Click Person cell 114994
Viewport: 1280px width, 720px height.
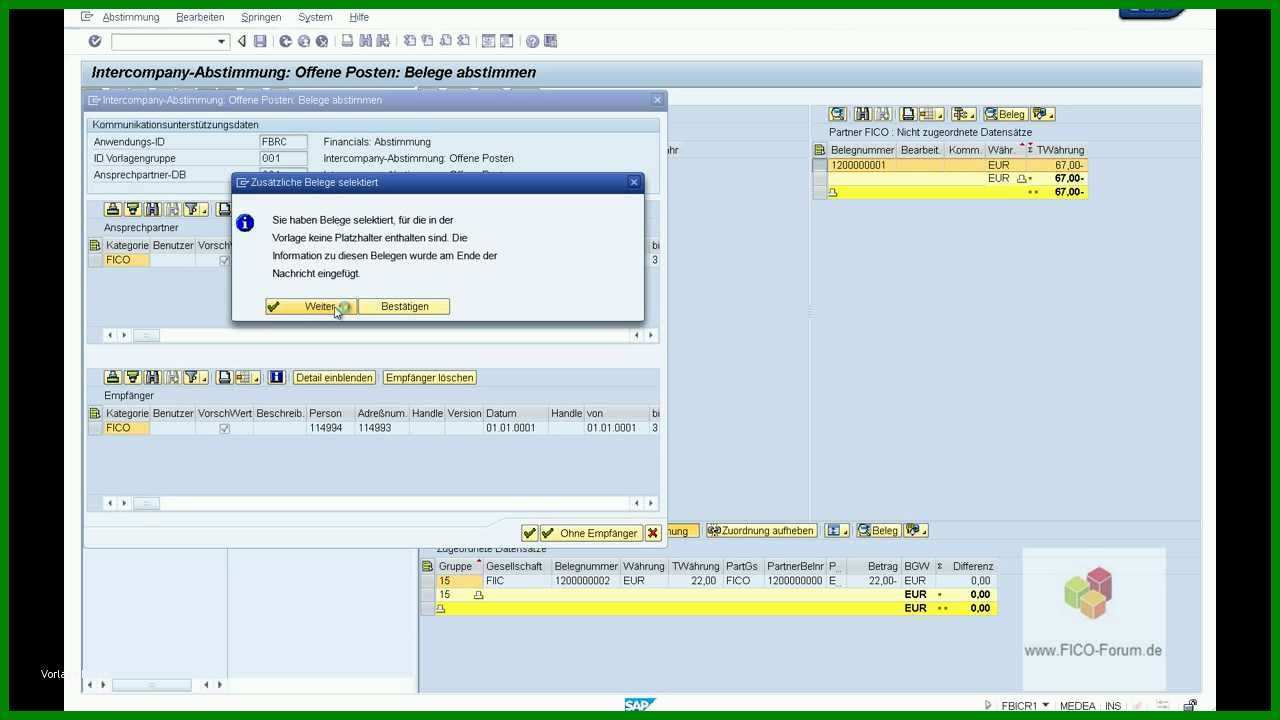click(331, 428)
